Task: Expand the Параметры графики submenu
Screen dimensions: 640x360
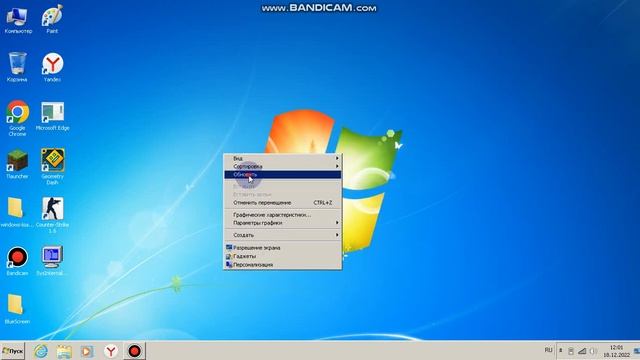Action: click(x=282, y=223)
